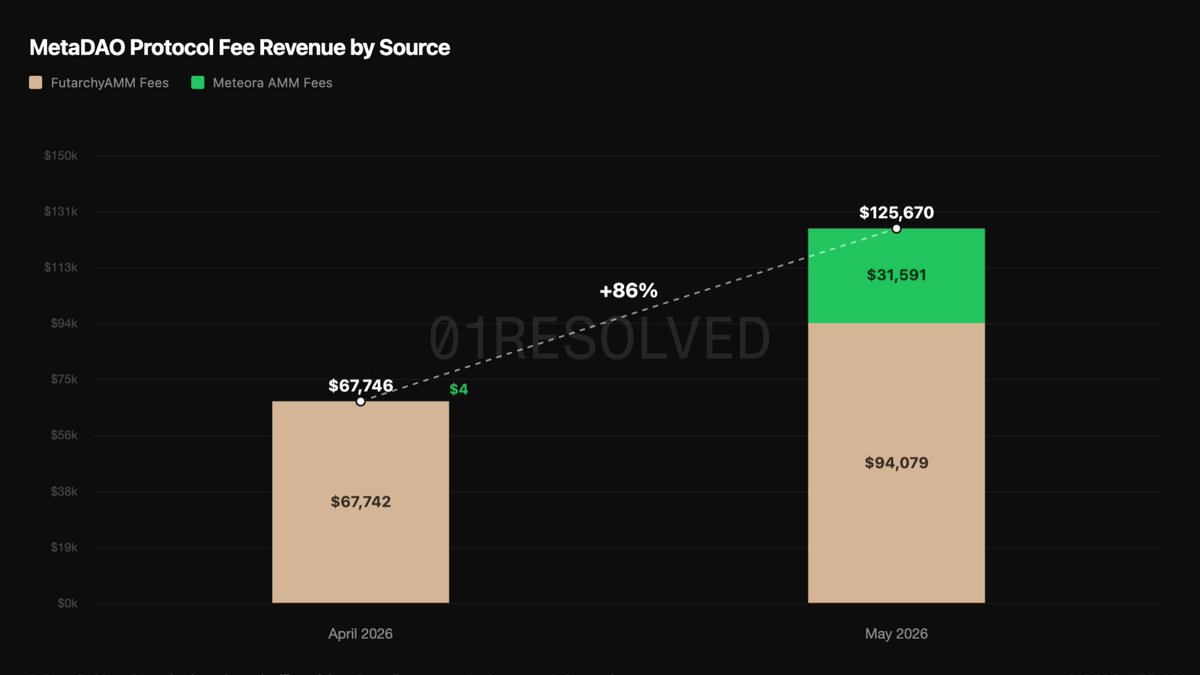Click the Meteora AMM Fees green legend swatch
This screenshot has height=675, width=1200.
[198, 83]
